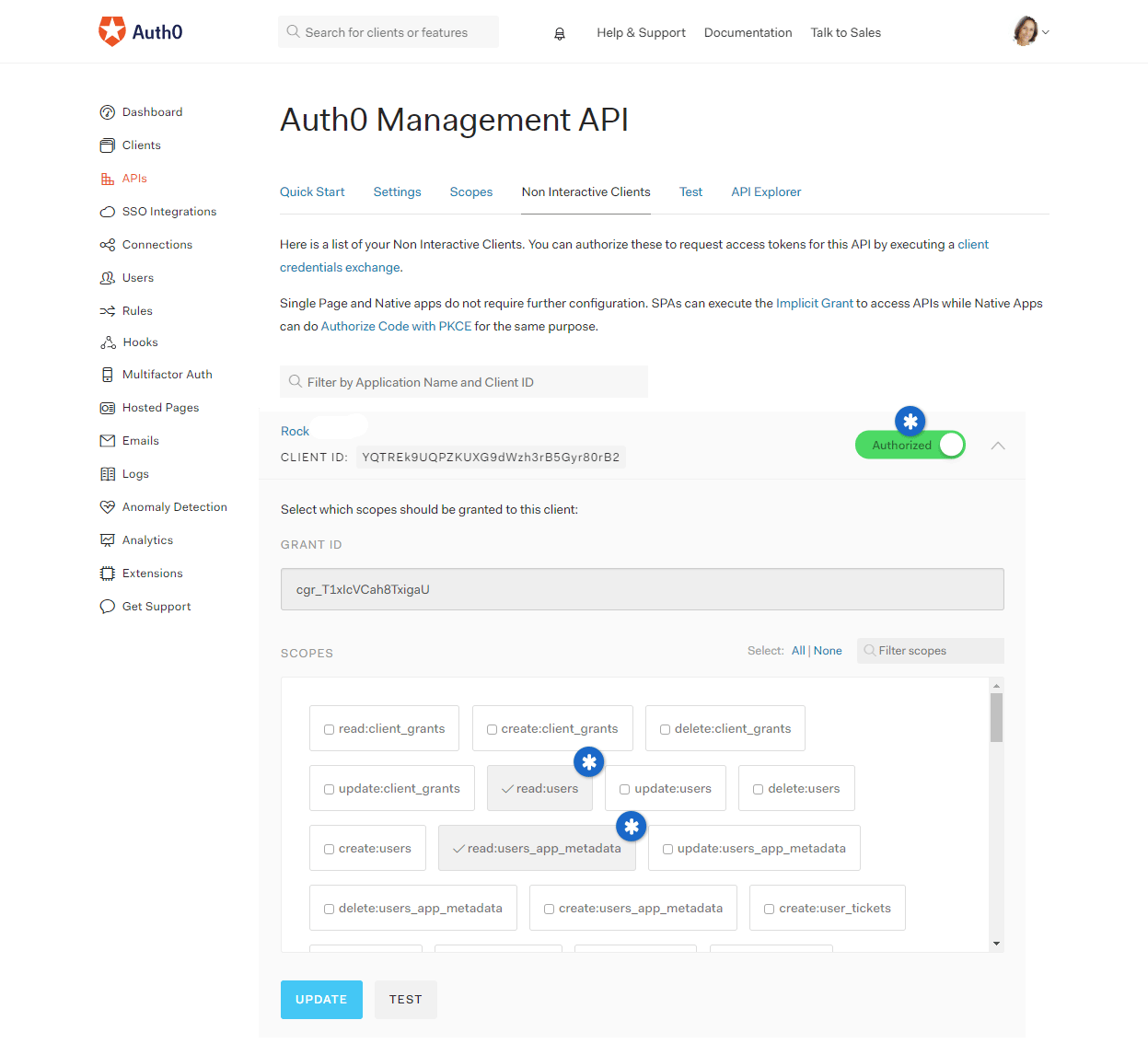This screenshot has height=1055, width=1148.
Task: Check the update:users scope
Action: [624, 789]
